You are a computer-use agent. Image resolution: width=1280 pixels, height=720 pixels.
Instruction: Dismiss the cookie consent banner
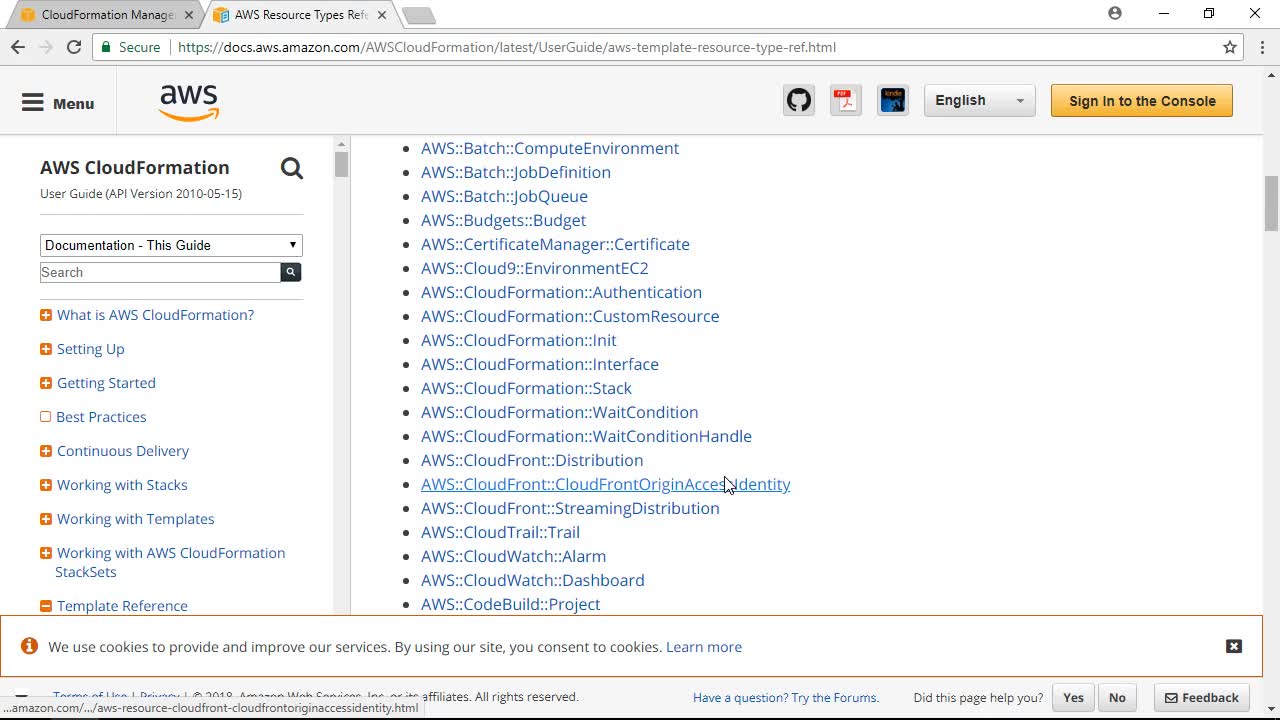1234,646
